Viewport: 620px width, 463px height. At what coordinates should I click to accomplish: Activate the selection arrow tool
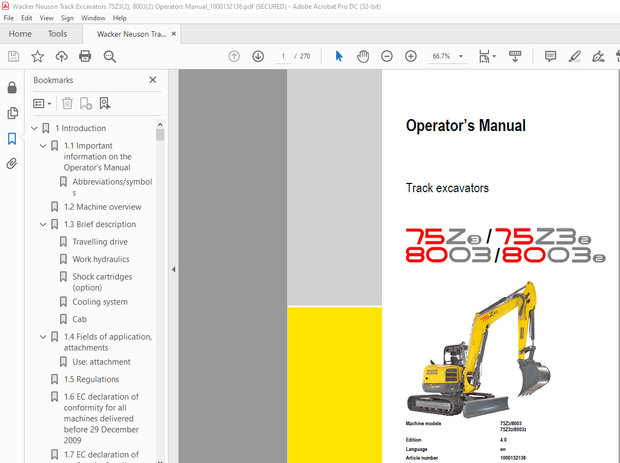[x=339, y=57]
